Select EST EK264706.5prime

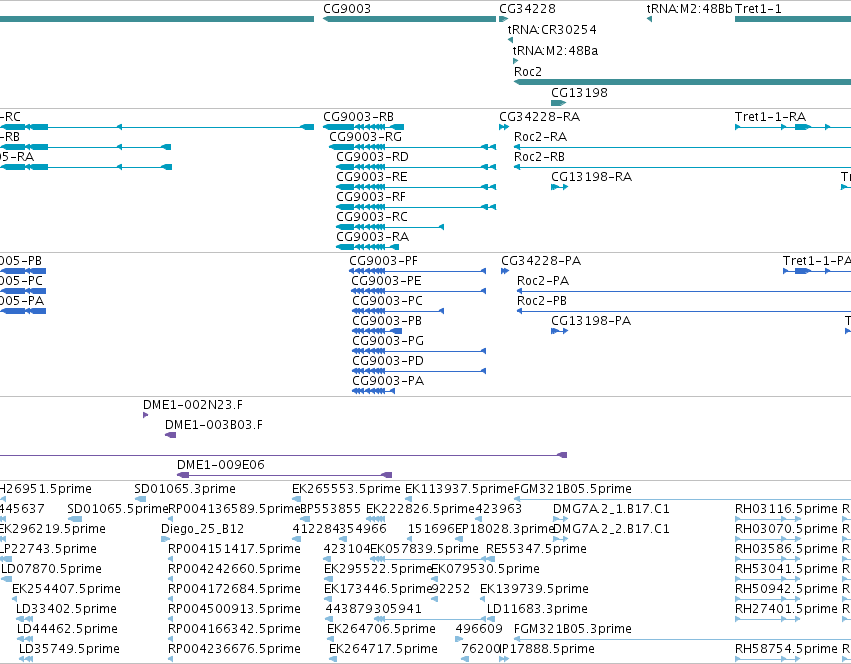click(382, 630)
